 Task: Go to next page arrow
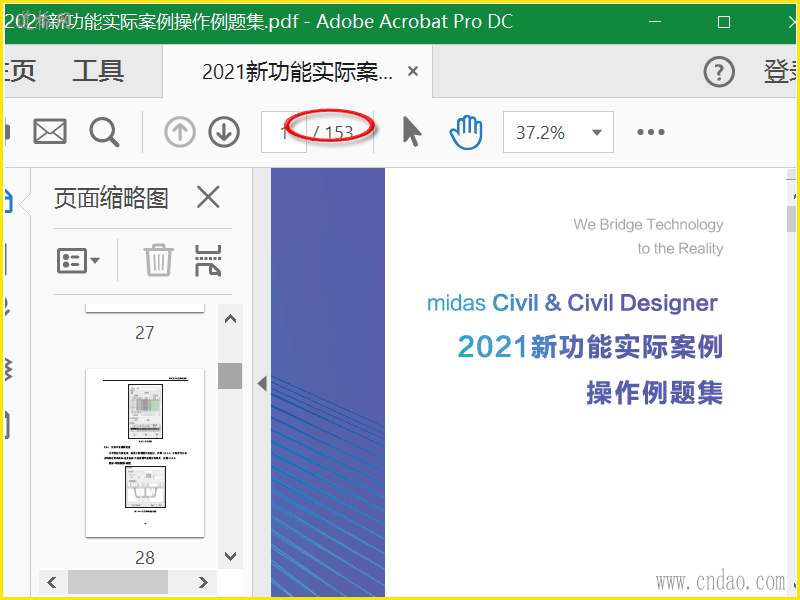tap(224, 132)
